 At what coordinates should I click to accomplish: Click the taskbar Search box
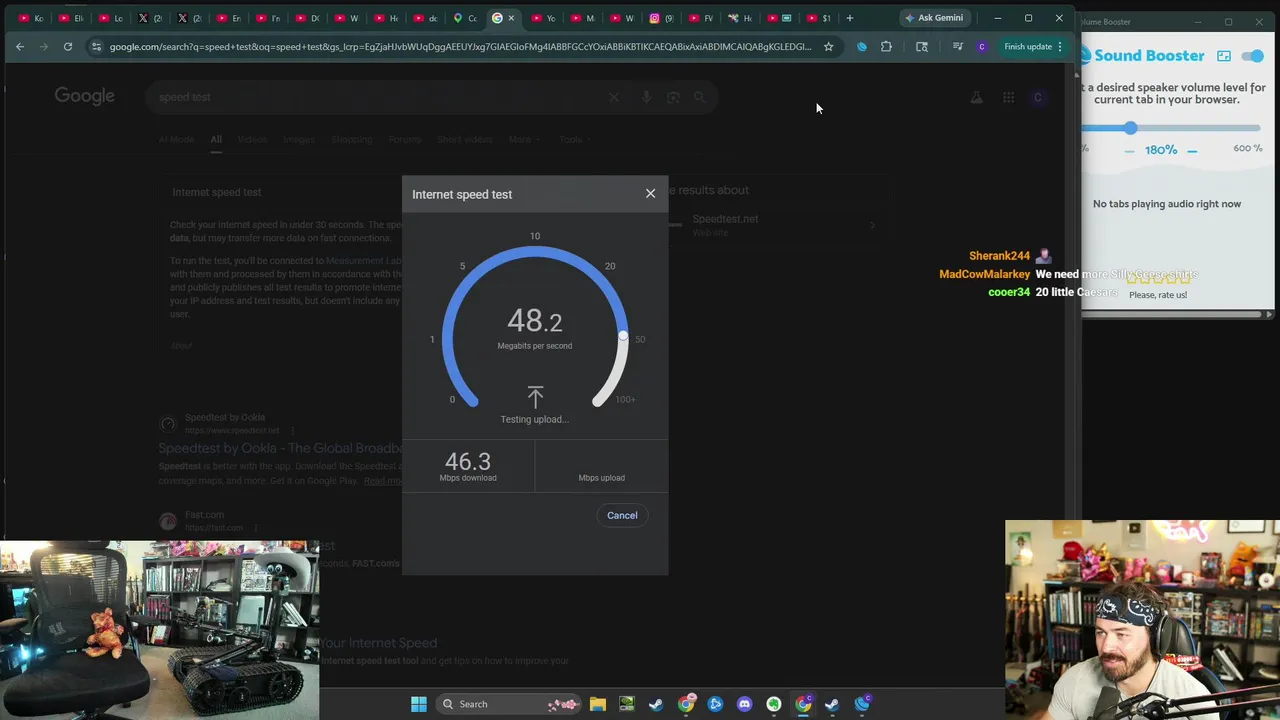point(510,704)
